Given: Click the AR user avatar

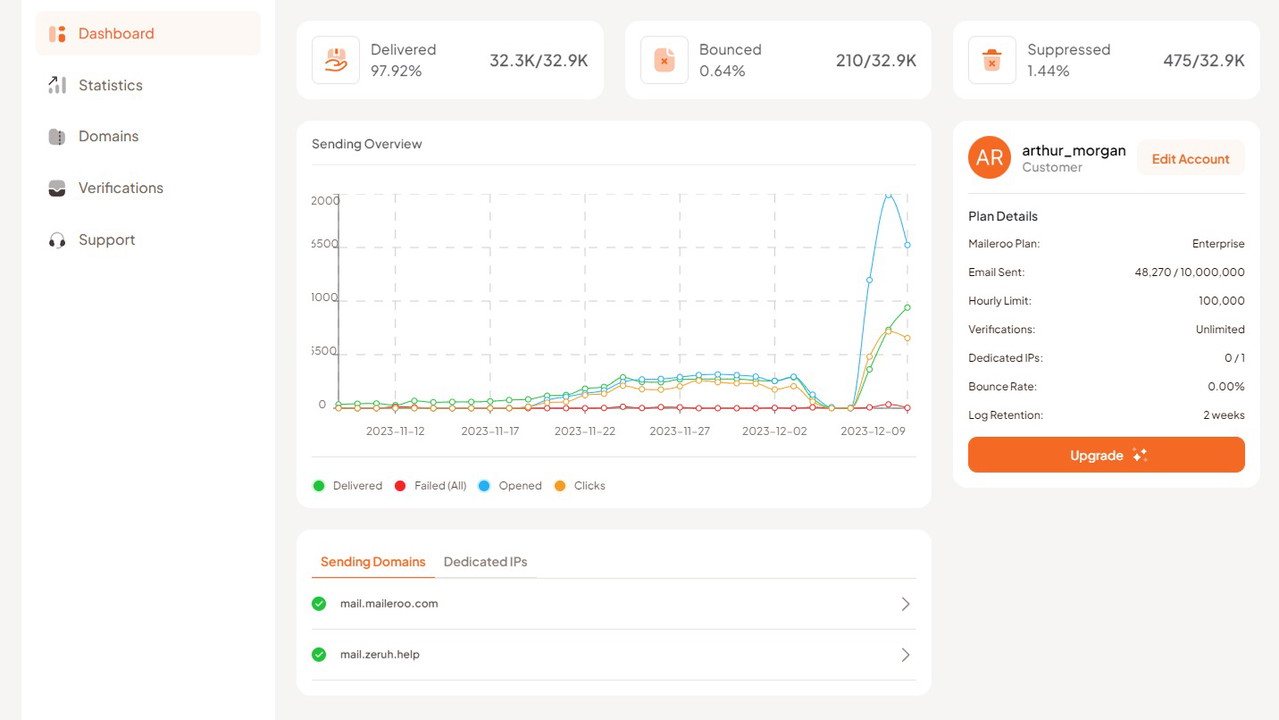Looking at the screenshot, I should 989,158.
